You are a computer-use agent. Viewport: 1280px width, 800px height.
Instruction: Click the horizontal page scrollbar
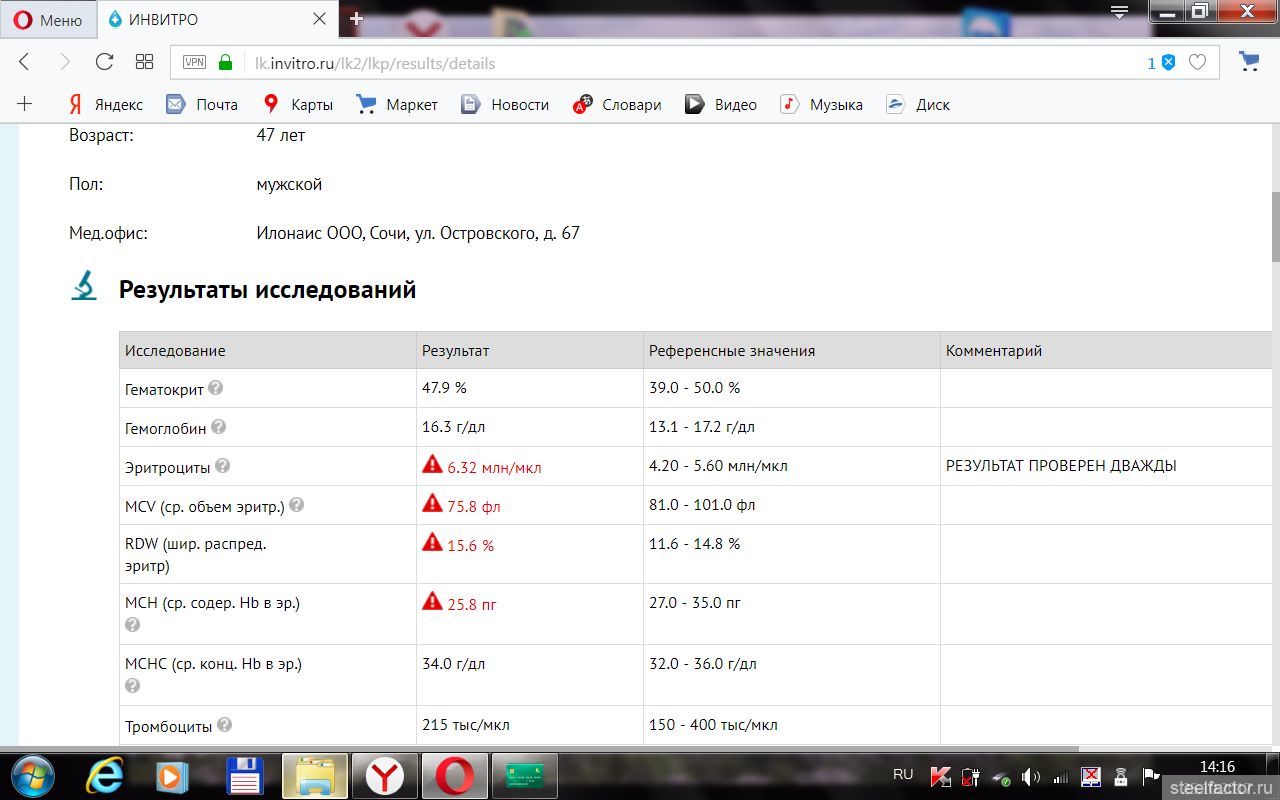[x=540, y=748]
